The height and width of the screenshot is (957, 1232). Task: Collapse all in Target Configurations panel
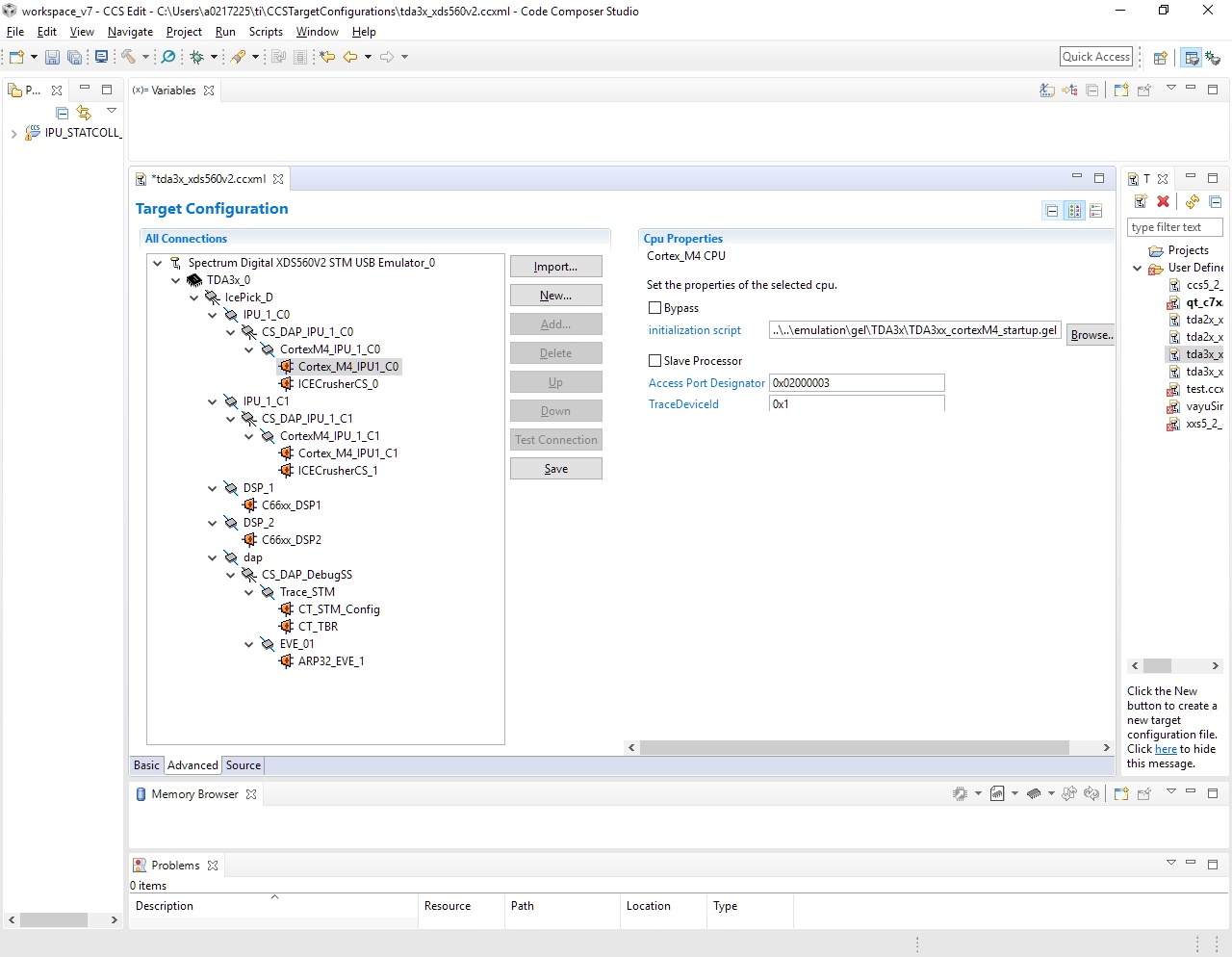[1216, 201]
